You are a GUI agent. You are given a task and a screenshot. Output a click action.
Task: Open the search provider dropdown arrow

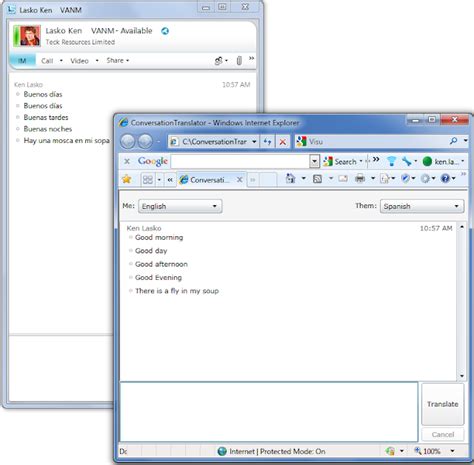[x=466, y=141]
